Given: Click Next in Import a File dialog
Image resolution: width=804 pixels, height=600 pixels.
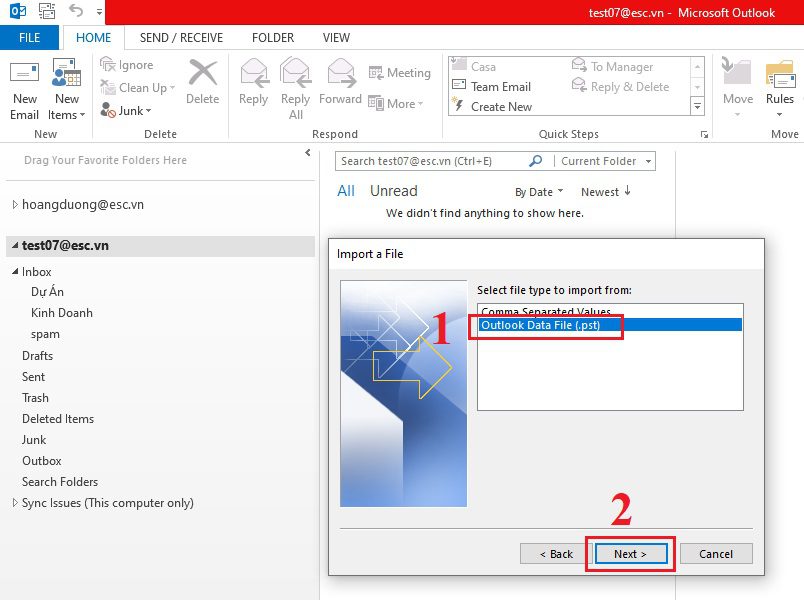Looking at the screenshot, I should pyautogui.click(x=630, y=554).
